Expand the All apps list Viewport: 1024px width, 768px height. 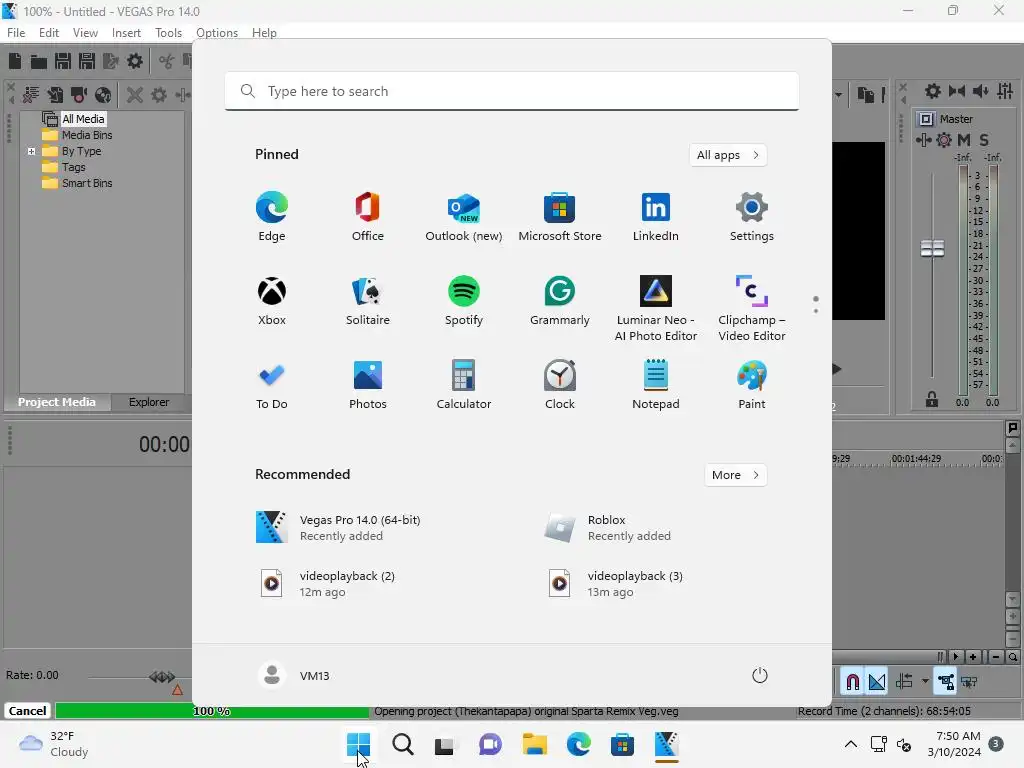coord(728,155)
